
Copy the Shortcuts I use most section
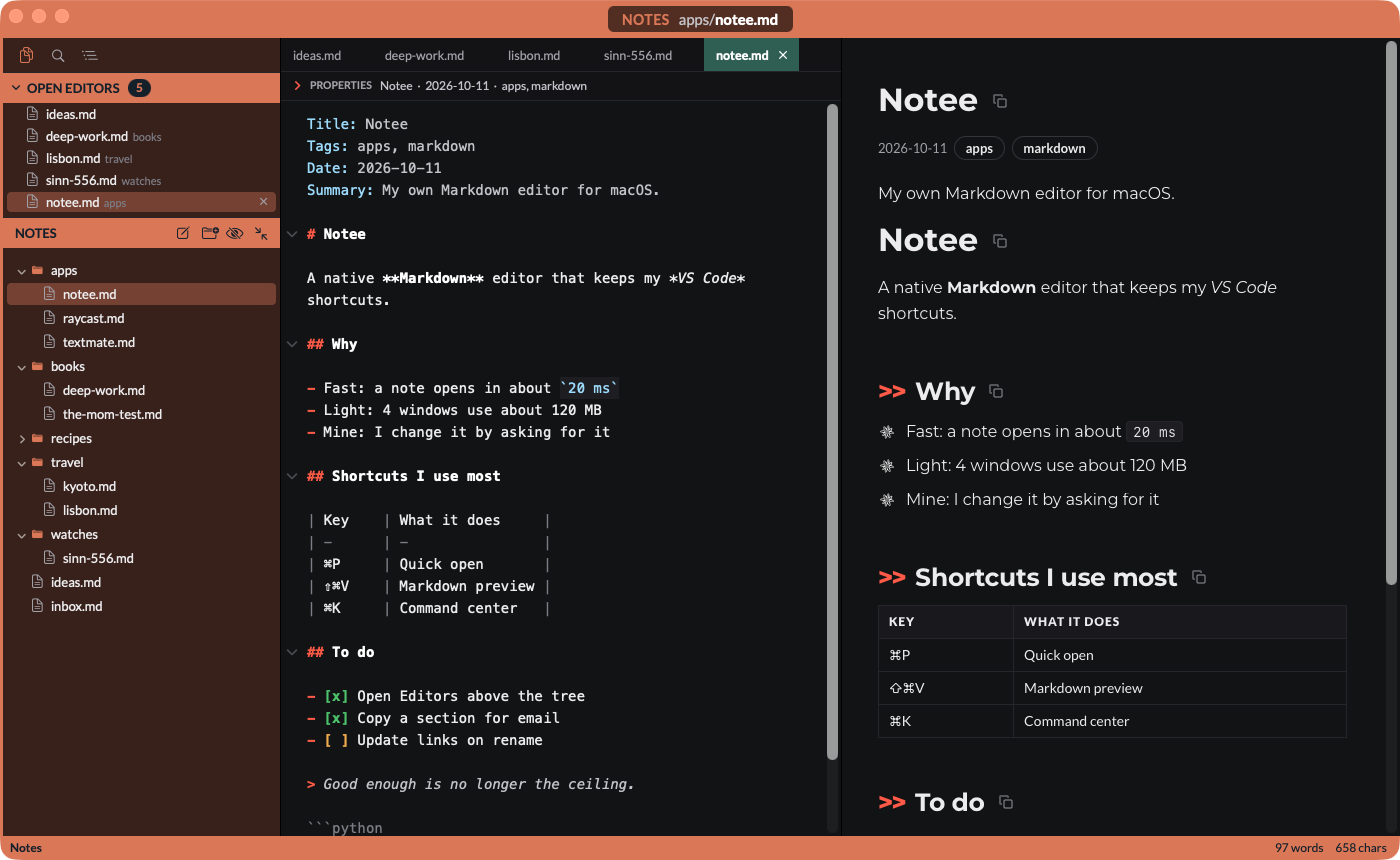(1200, 577)
